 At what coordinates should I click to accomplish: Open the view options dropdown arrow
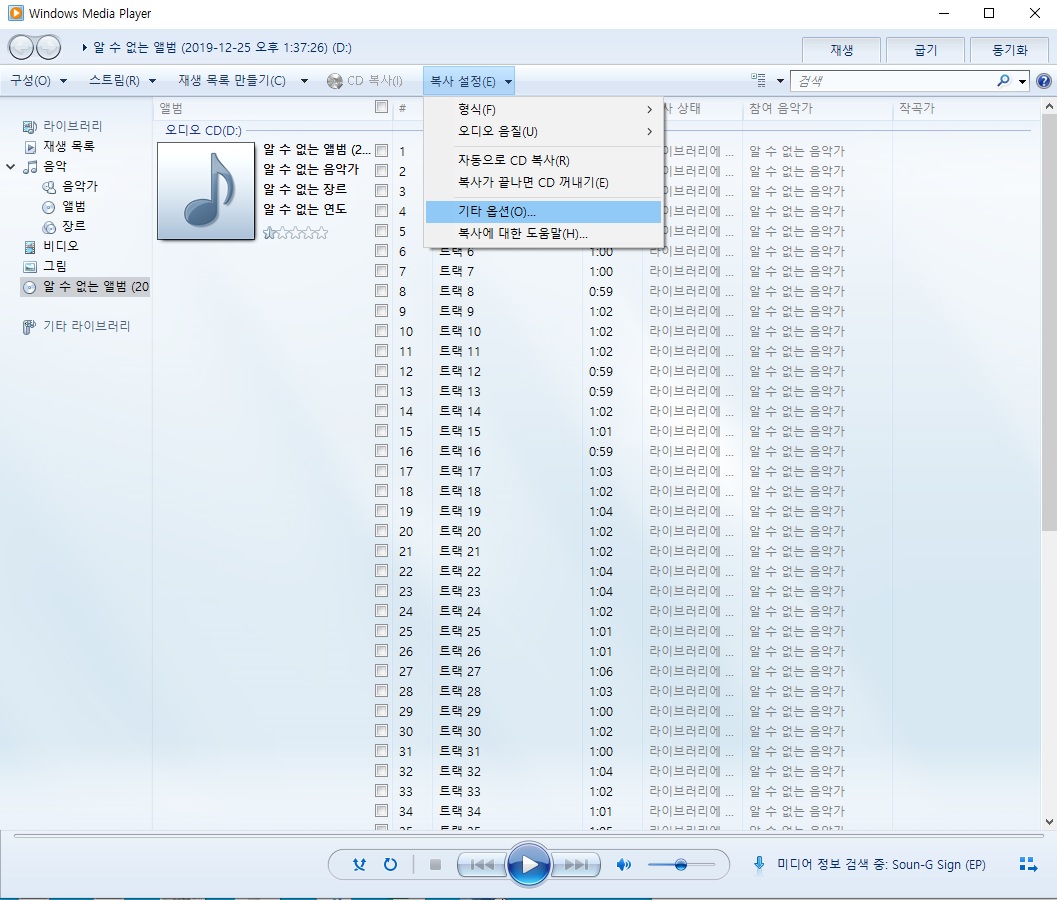pos(780,81)
